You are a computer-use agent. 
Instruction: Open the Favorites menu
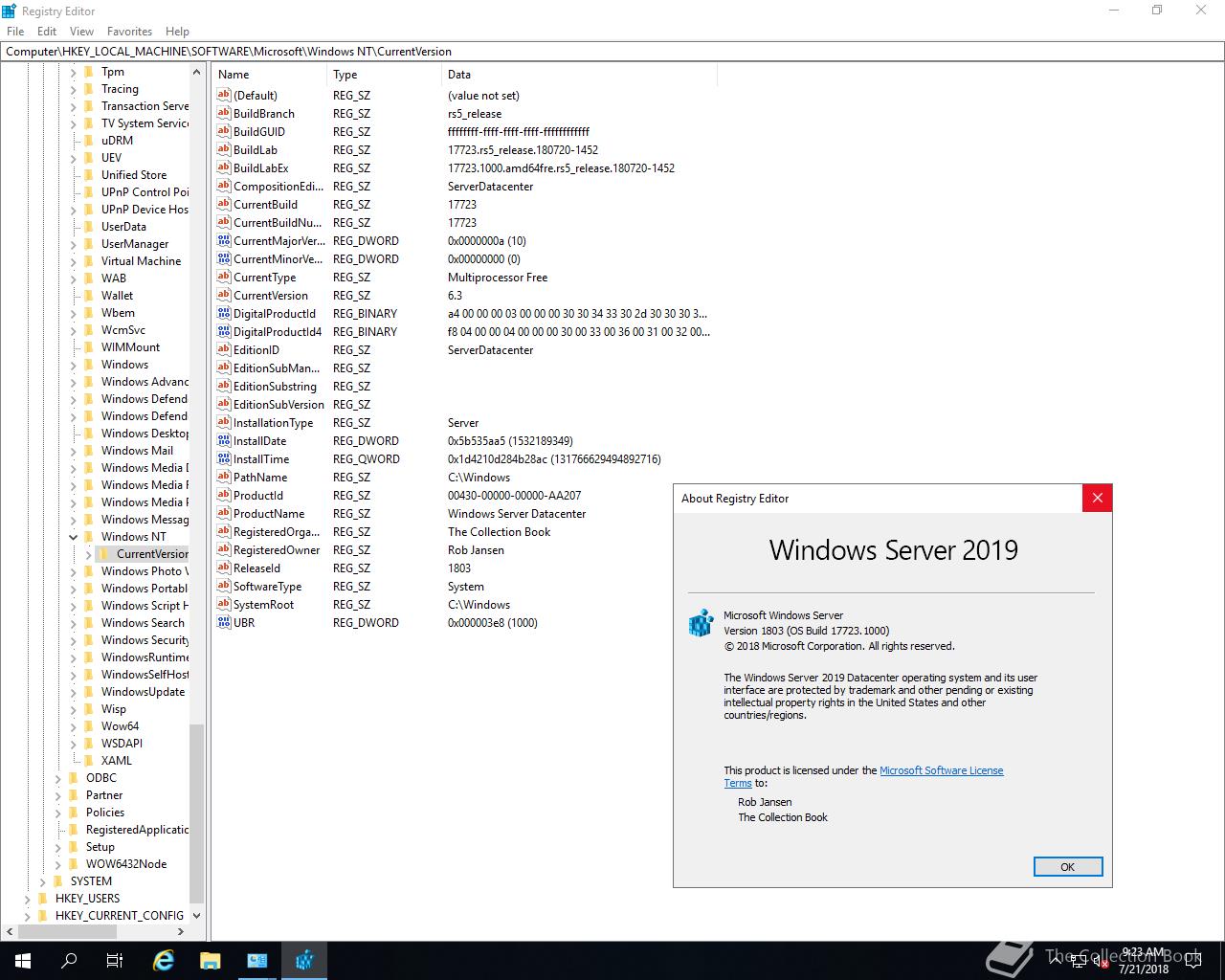pos(129,31)
